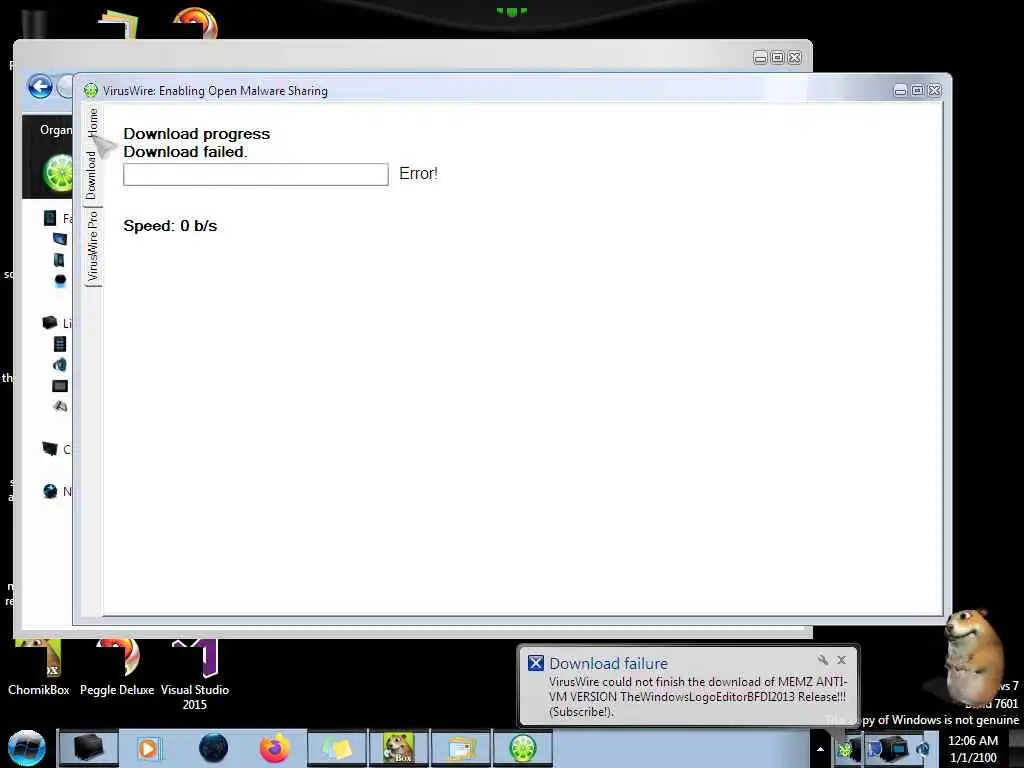1024x768 pixels.
Task: Open the clock showing 12:06 AM
Action: tap(973, 749)
